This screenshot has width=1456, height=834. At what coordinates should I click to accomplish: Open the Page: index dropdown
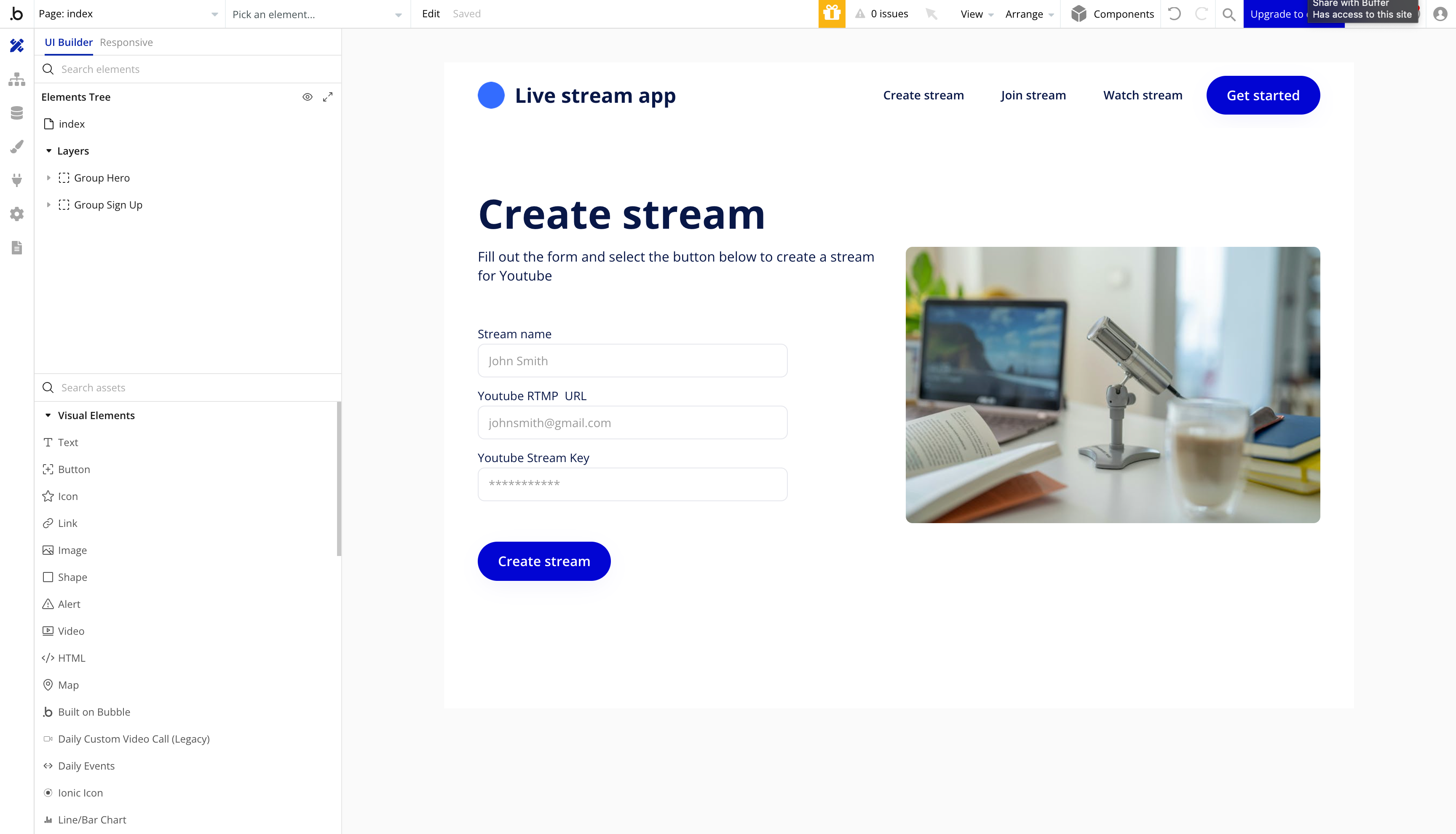[128, 14]
